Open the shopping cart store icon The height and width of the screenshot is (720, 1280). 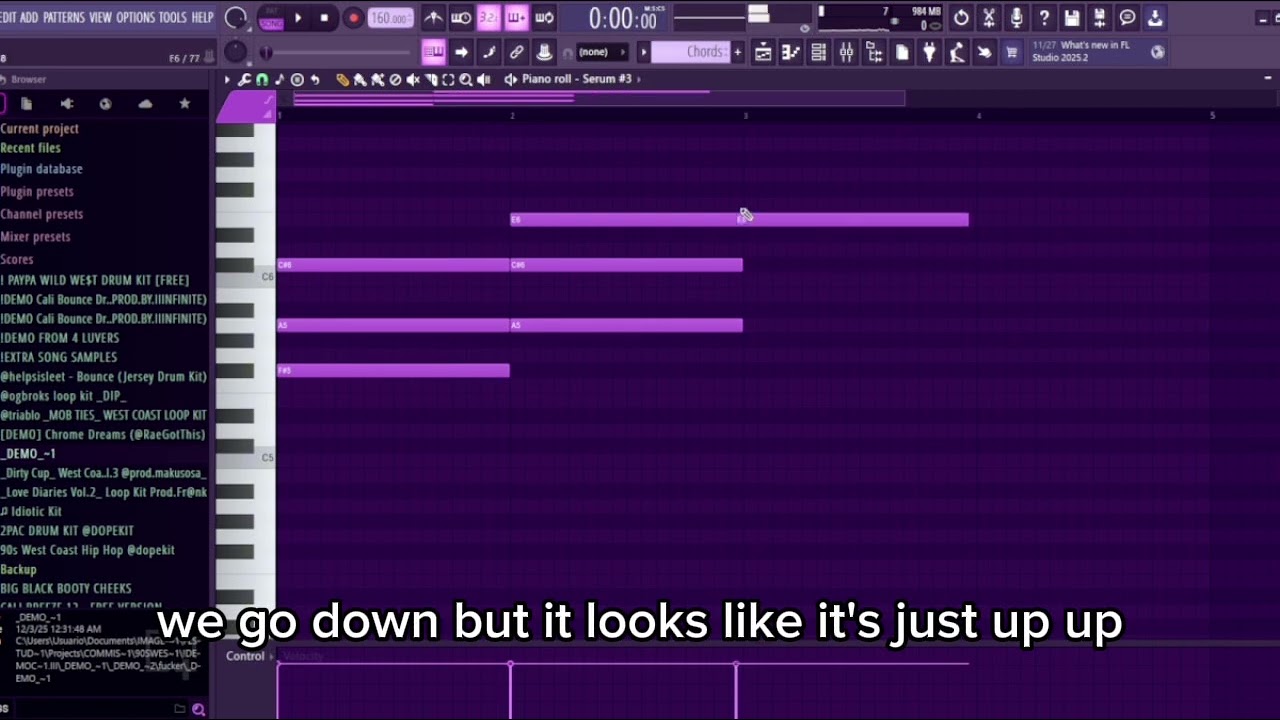point(1012,52)
